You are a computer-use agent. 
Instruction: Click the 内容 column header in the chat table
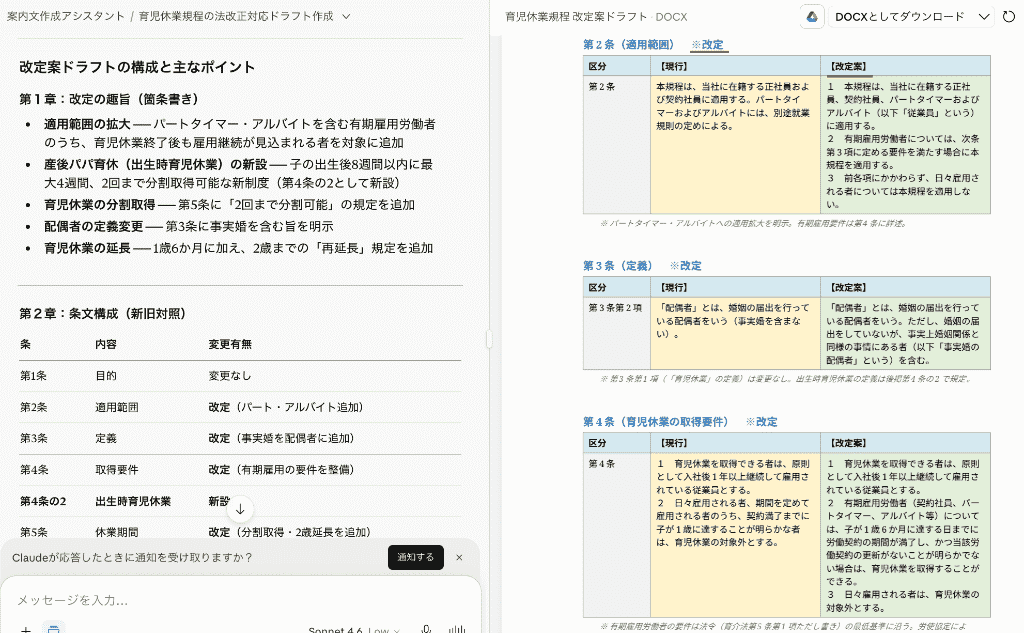[106, 344]
